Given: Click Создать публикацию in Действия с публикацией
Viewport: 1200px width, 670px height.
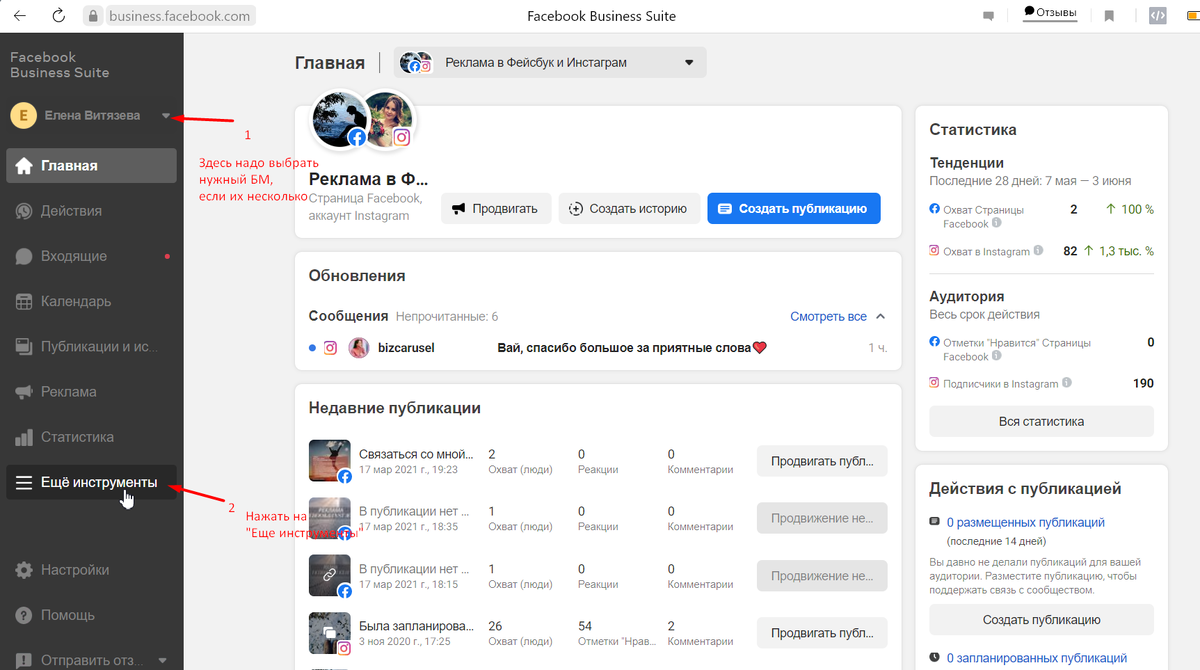Looking at the screenshot, I should 1041,619.
